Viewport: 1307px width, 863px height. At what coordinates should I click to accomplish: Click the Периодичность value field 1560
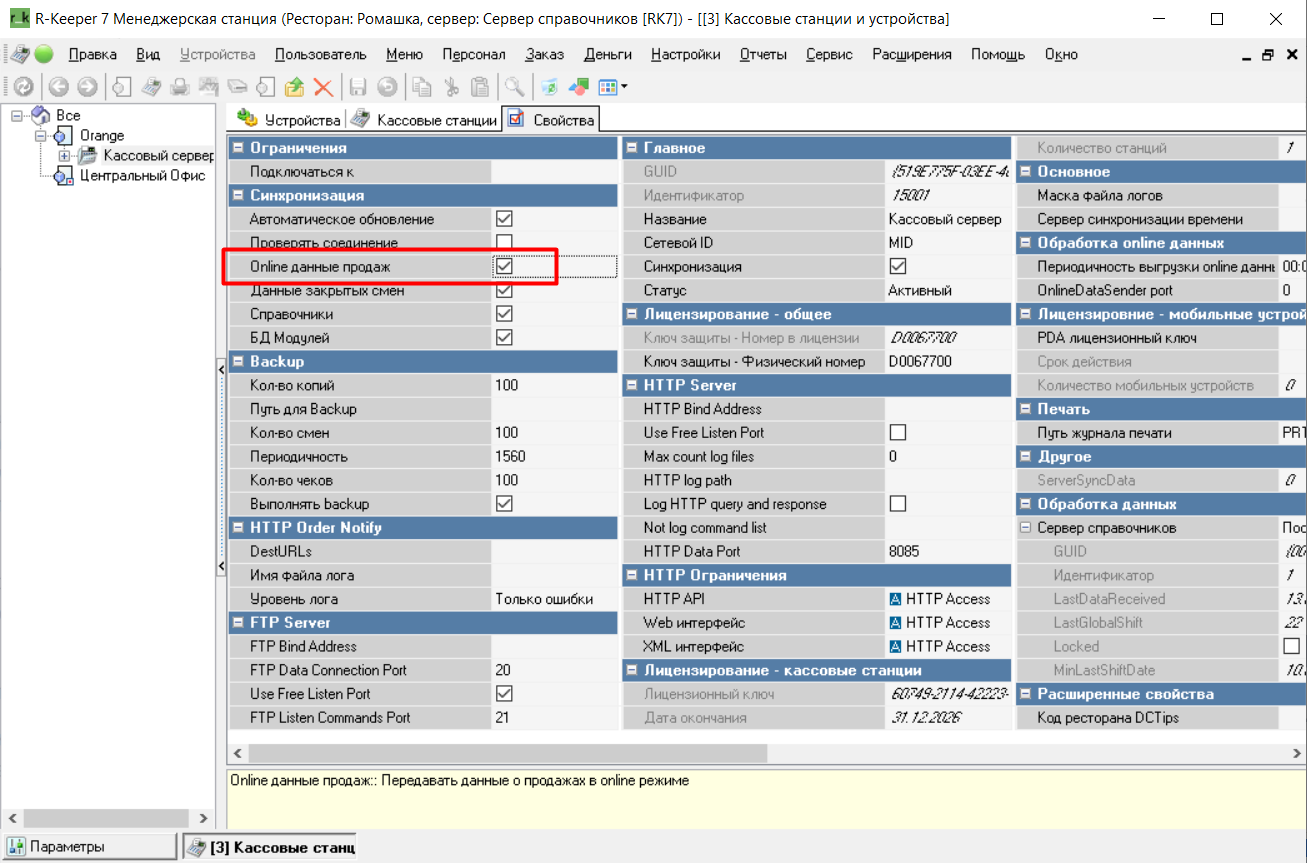tap(552, 457)
